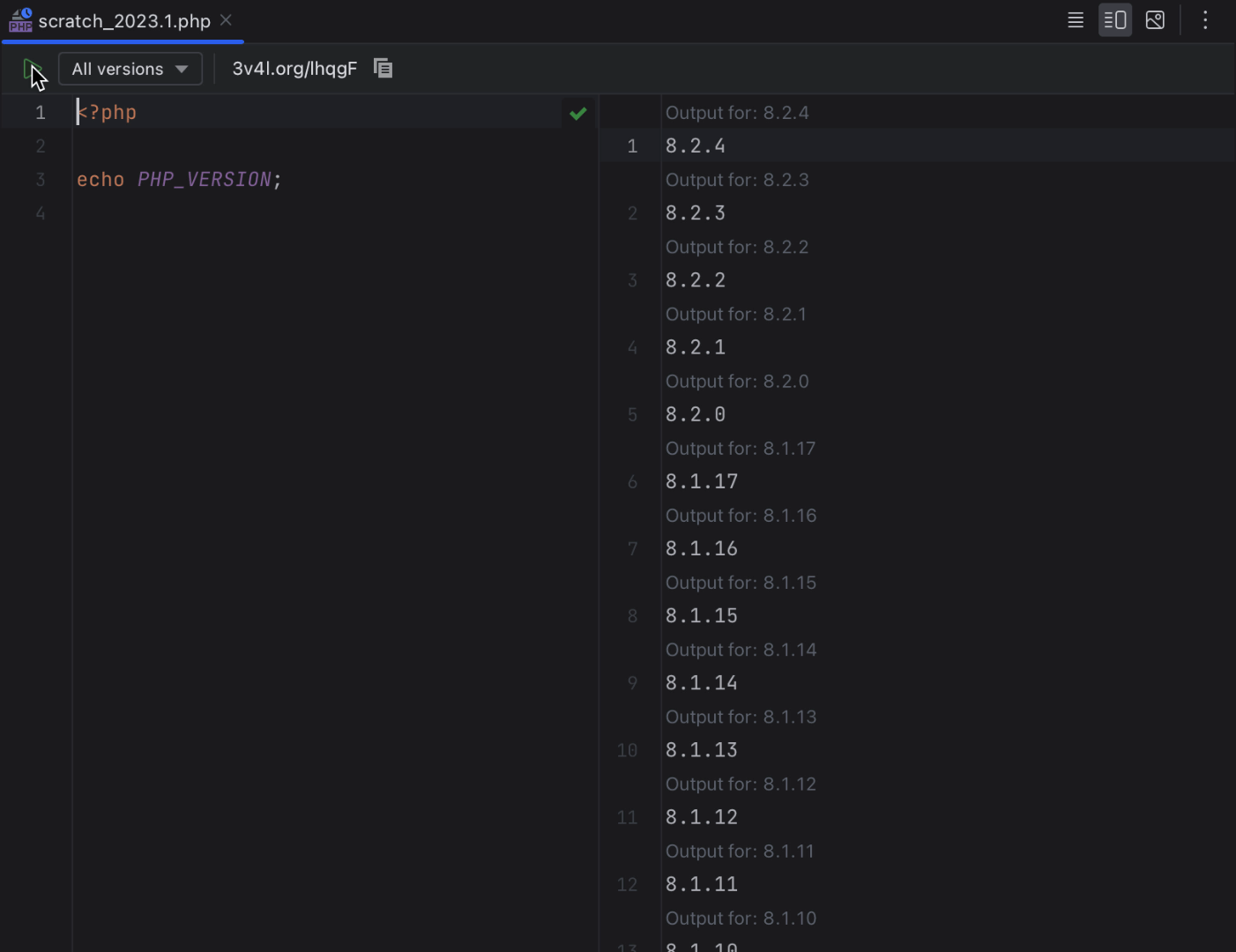Run the script with the green play icon
The image size is (1236, 952).
31,69
